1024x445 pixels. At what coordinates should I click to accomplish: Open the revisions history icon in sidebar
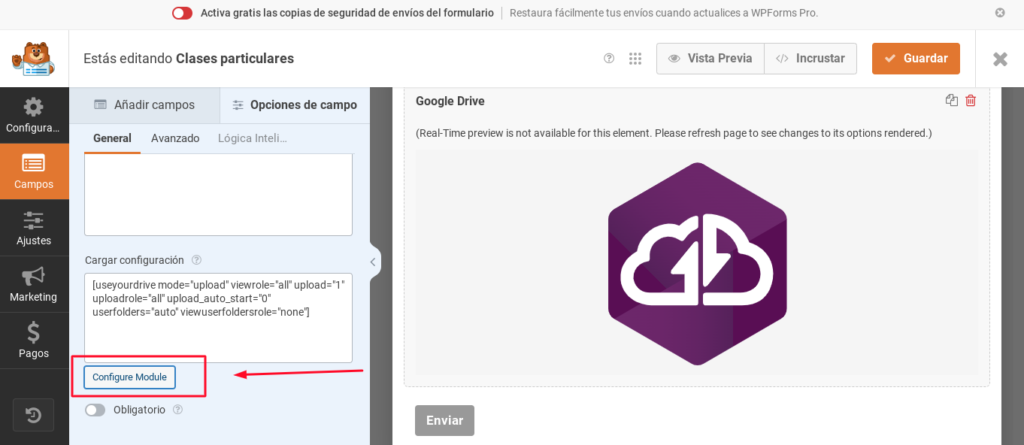coord(34,414)
